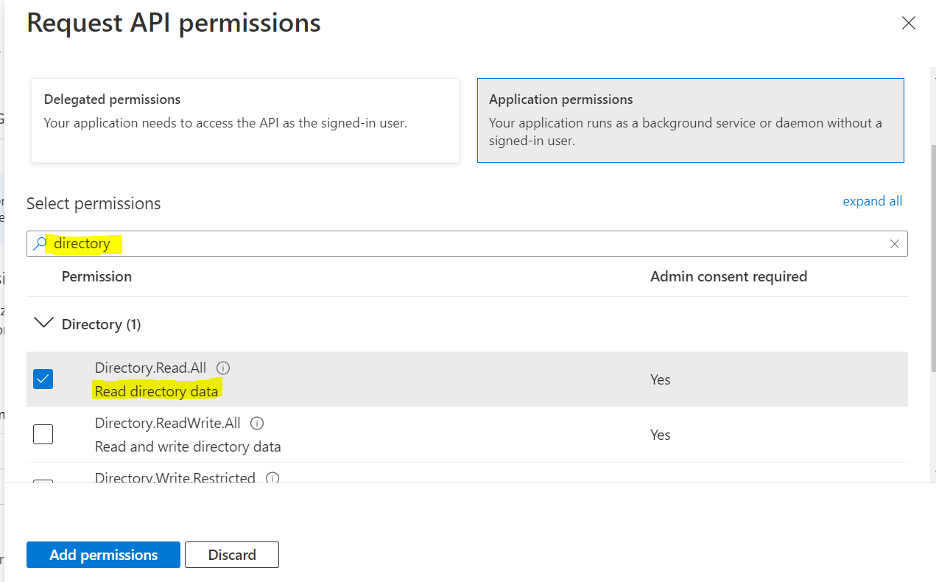
Task: Close the Request API permissions panel
Action: (908, 23)
